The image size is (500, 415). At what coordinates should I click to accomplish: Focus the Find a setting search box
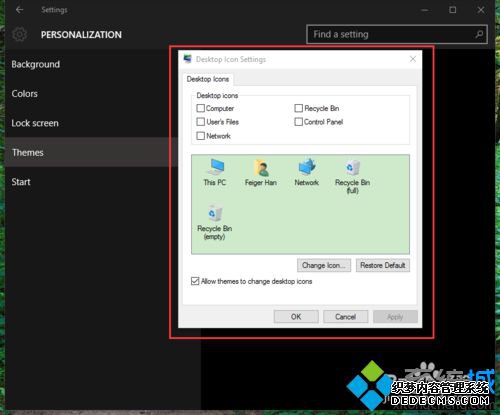pos(397,34)
